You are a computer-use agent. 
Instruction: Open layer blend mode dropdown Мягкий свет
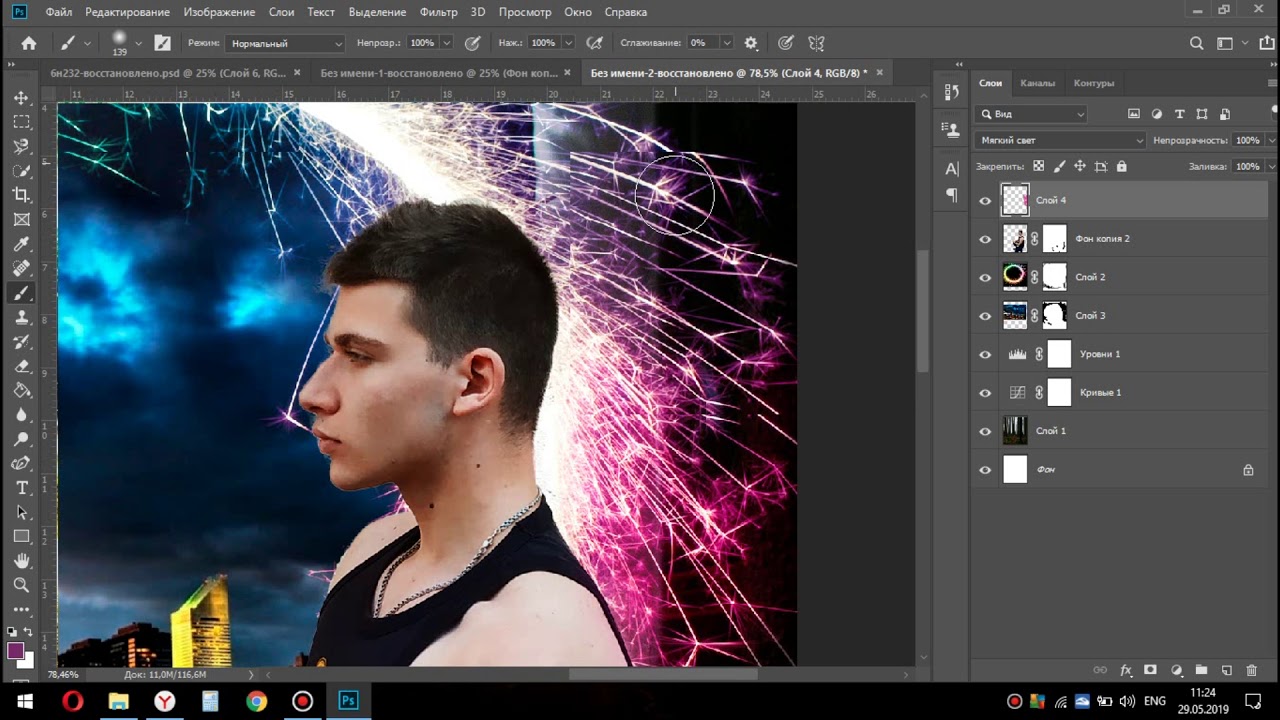pyautogui.click(x=1060, y=140)
